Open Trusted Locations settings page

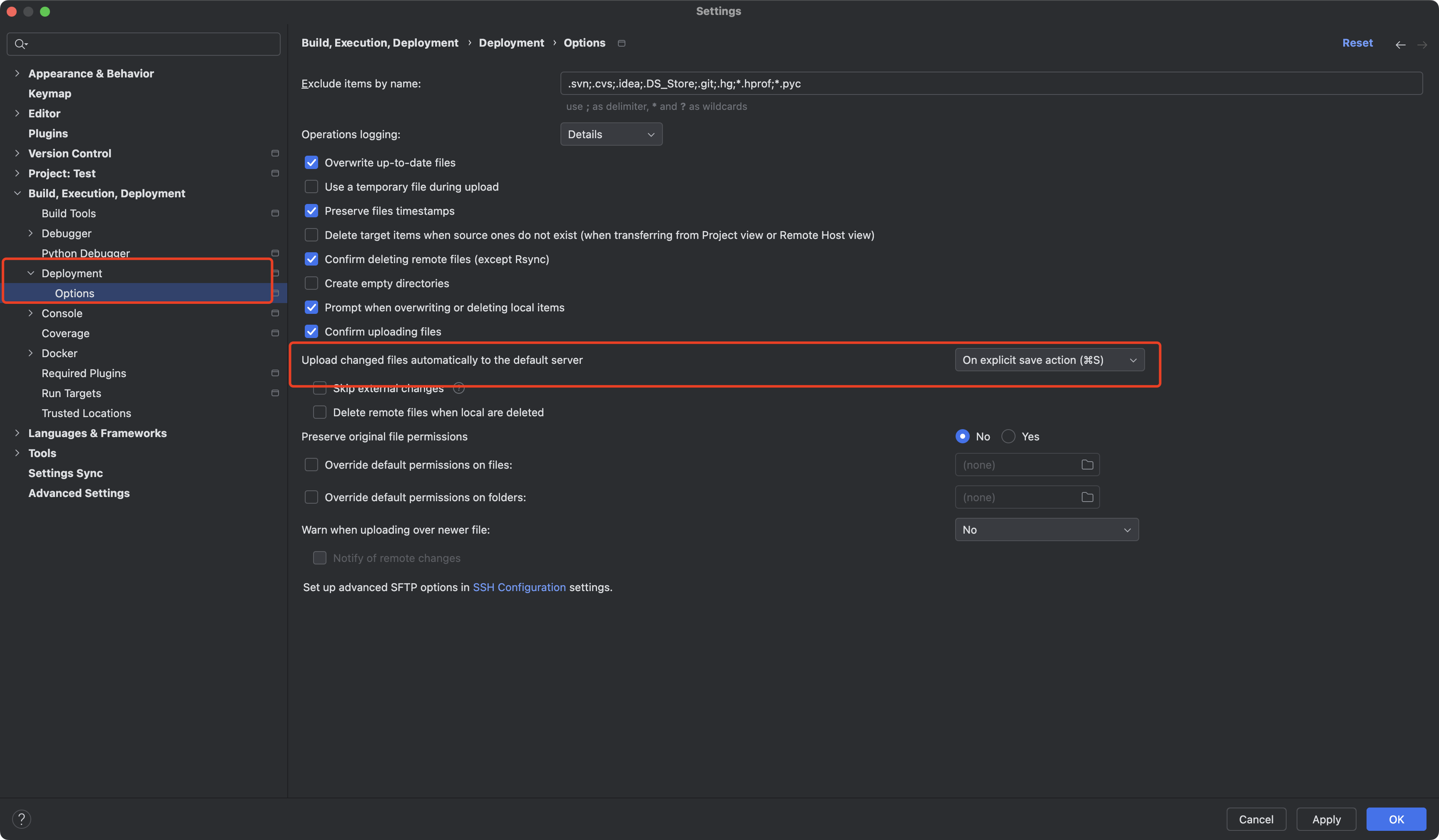[x=86, y=413]
